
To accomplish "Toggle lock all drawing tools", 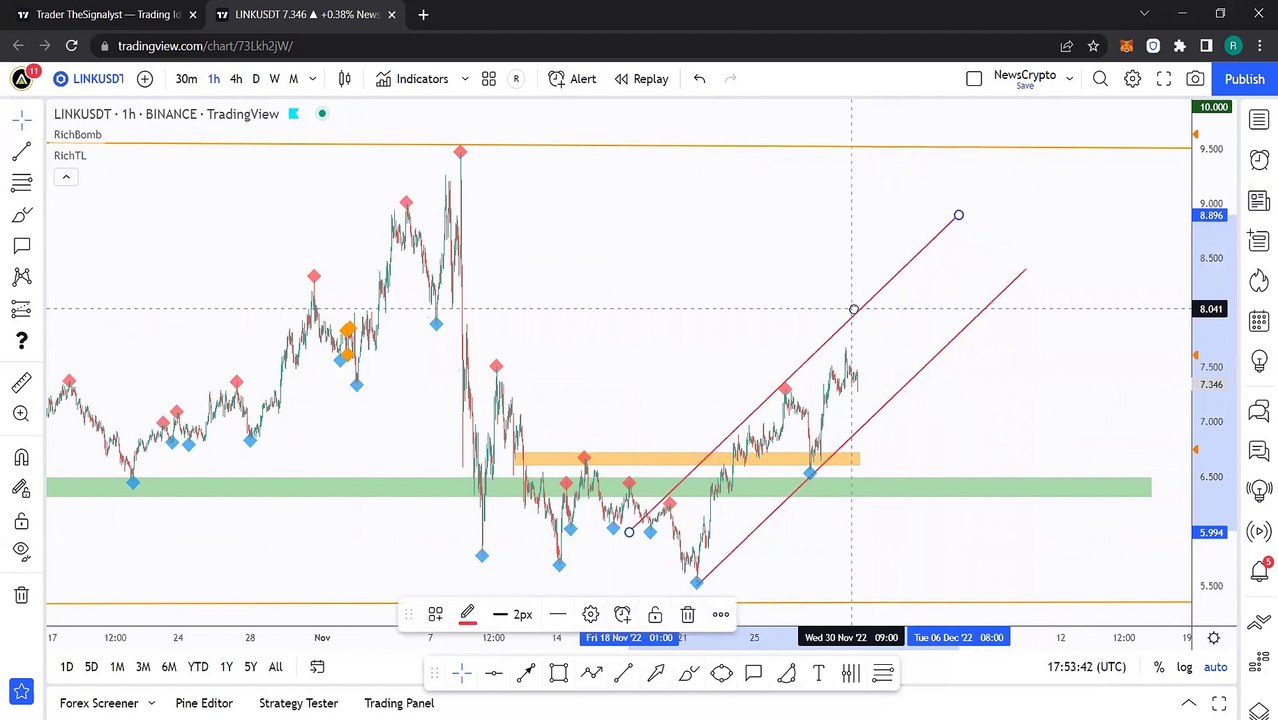I will (21, 520).
